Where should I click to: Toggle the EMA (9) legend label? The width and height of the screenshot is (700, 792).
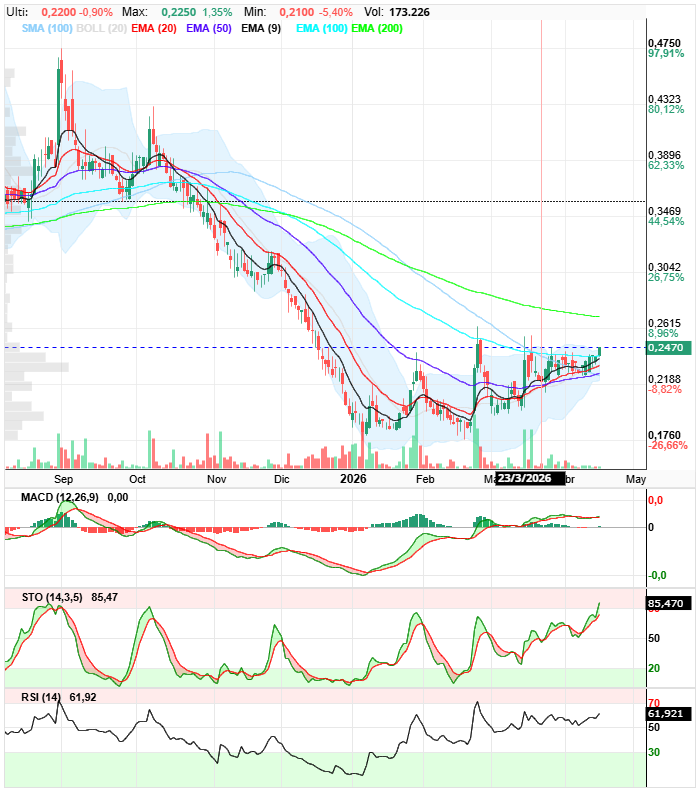[x=261, y=28]
